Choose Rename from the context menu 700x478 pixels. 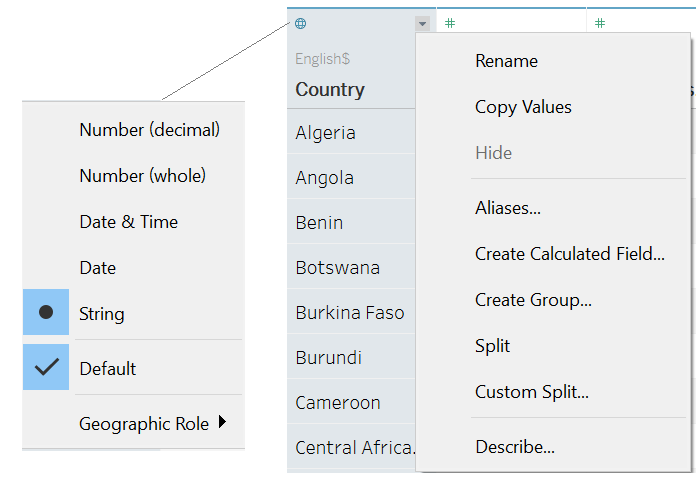coord(506,61)
